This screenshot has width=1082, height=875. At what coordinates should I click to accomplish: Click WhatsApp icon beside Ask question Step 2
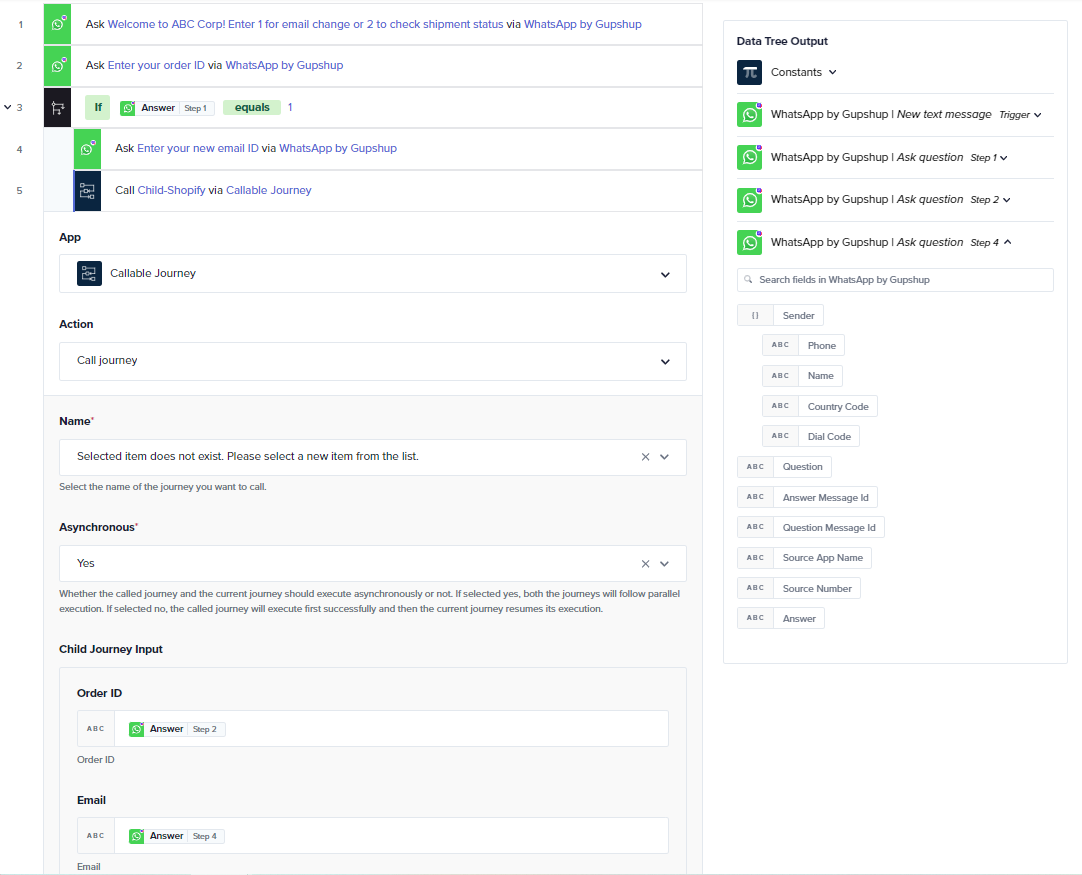[x=749, y=200]
